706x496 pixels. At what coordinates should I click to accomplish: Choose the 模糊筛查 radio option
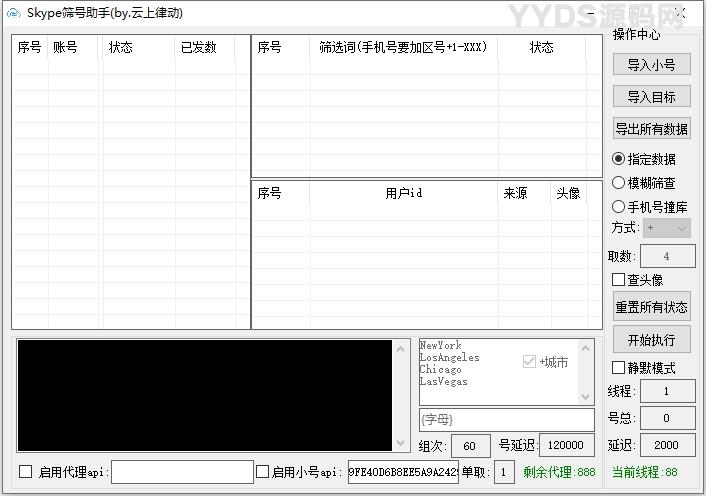tap(619, 183)
